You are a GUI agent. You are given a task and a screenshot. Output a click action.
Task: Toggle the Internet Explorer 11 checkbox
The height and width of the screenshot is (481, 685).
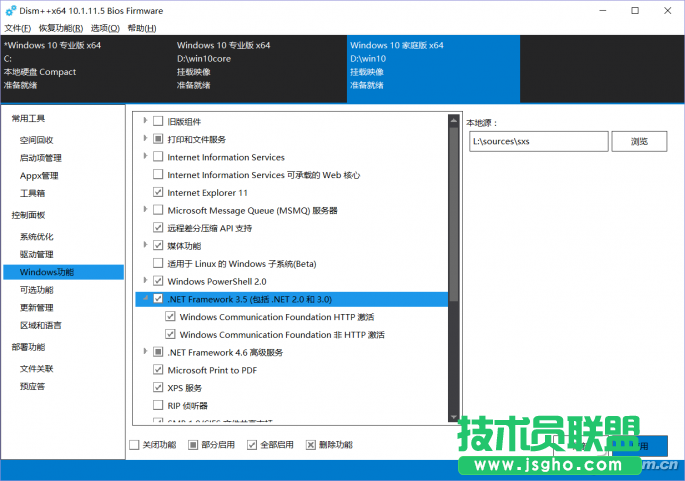(158, 192)
